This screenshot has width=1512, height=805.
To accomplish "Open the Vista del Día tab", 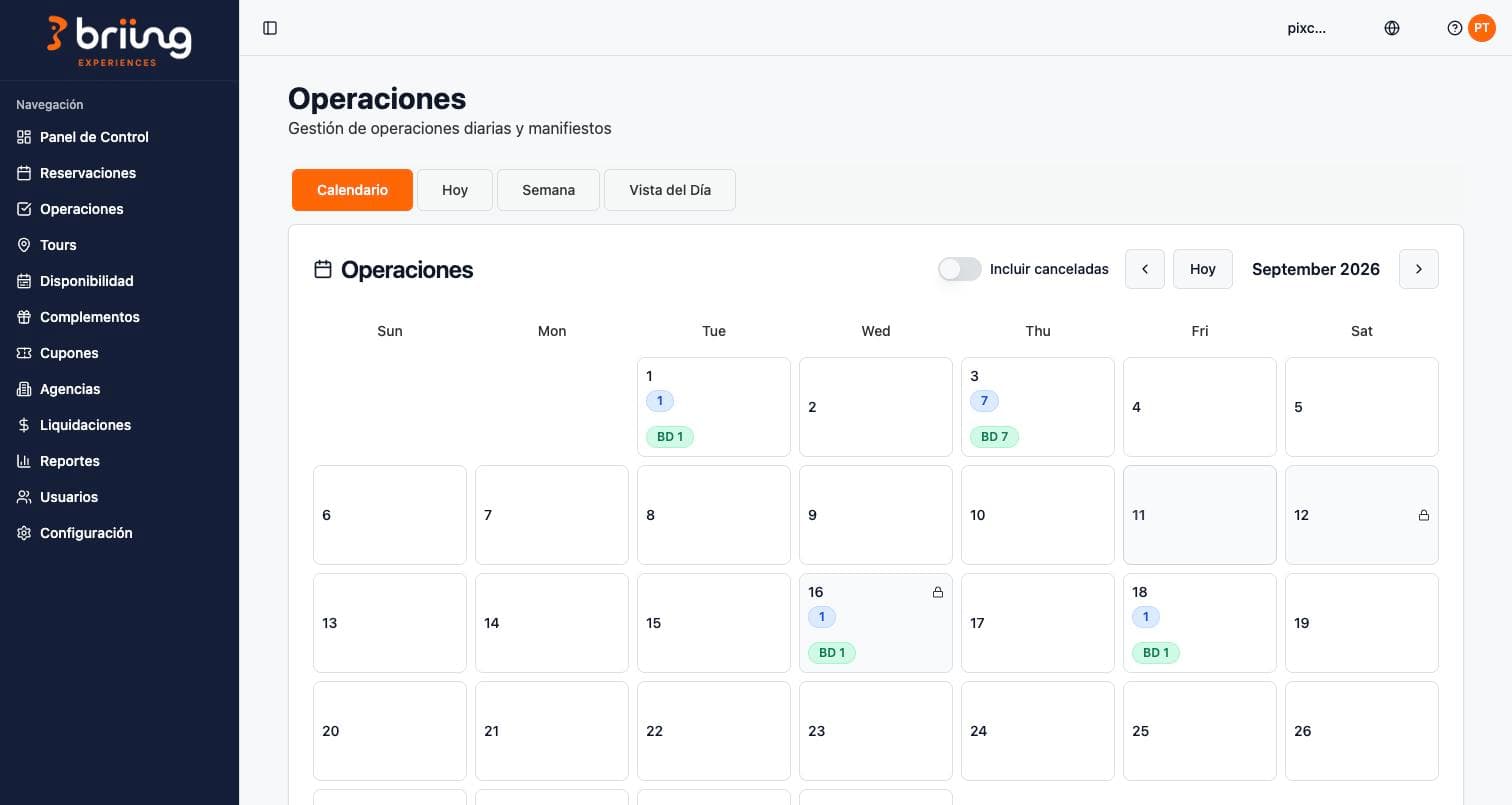I will (670, 190).
